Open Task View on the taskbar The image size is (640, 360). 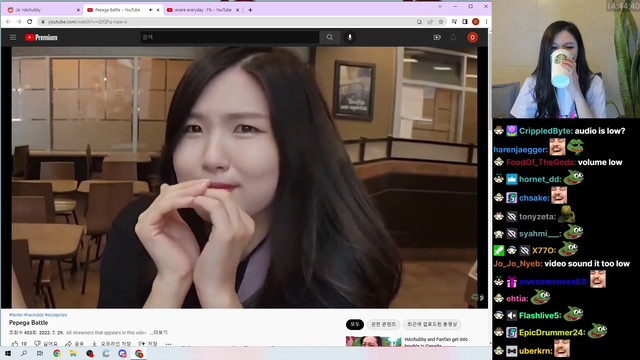pyautogui.click(x=40, y=353)
